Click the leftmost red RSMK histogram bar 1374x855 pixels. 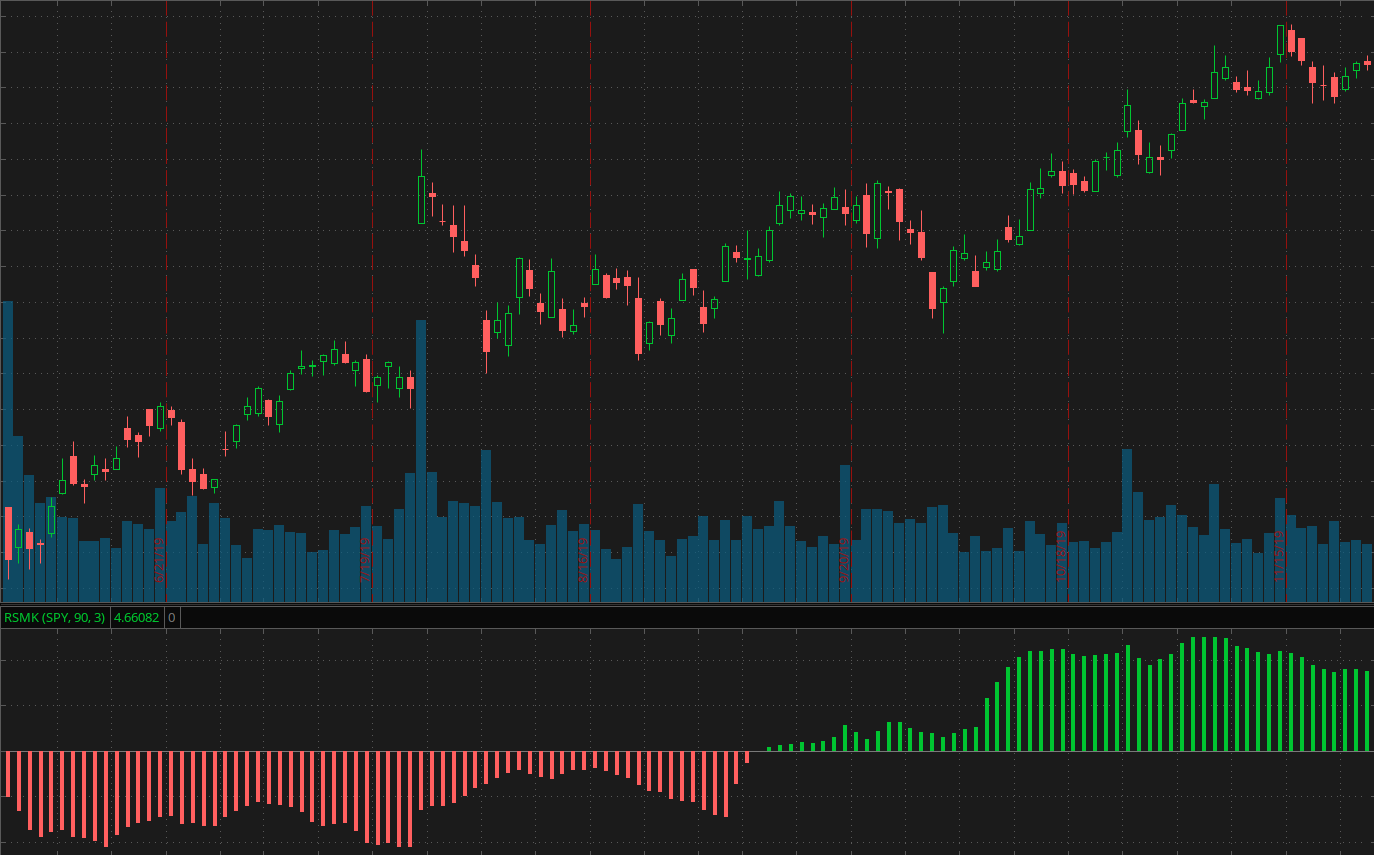7,774
